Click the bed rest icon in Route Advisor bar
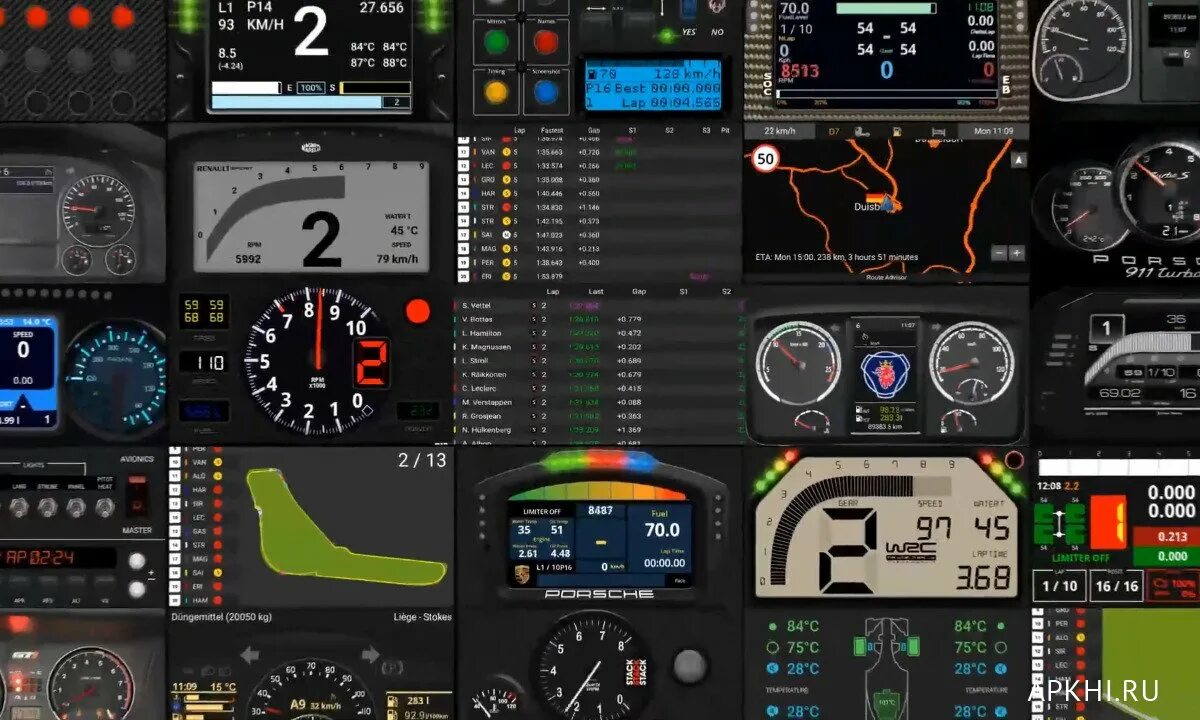Image resolution: width=1200 pixels, height=720 pixels. 940,131
